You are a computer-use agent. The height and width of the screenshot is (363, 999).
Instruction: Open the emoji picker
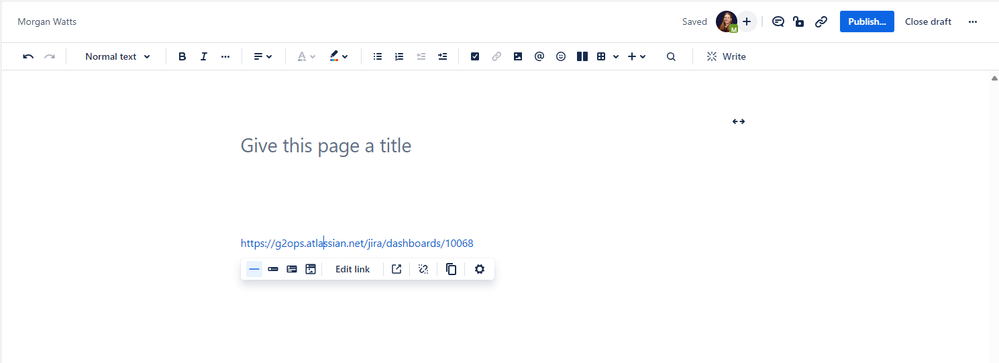coord(561,57)
